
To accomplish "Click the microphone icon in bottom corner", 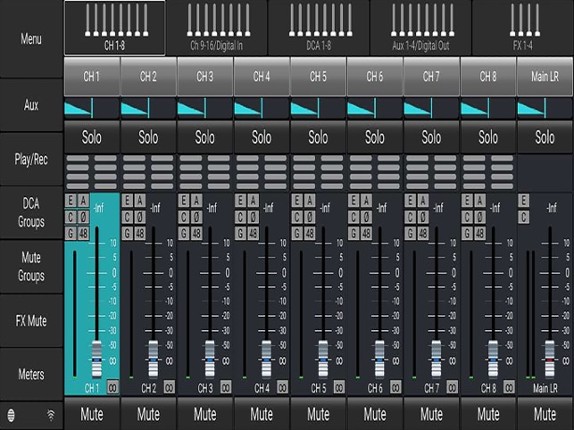I will click(11, 415).
